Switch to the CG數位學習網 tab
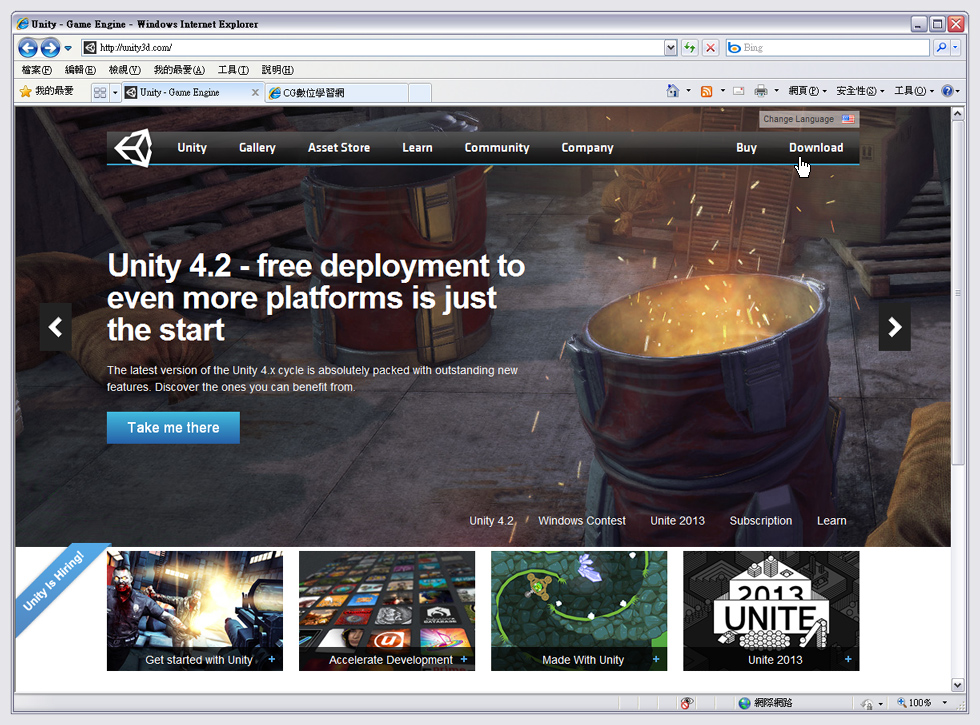The image size is (980, 725). (x=336, y=92)
